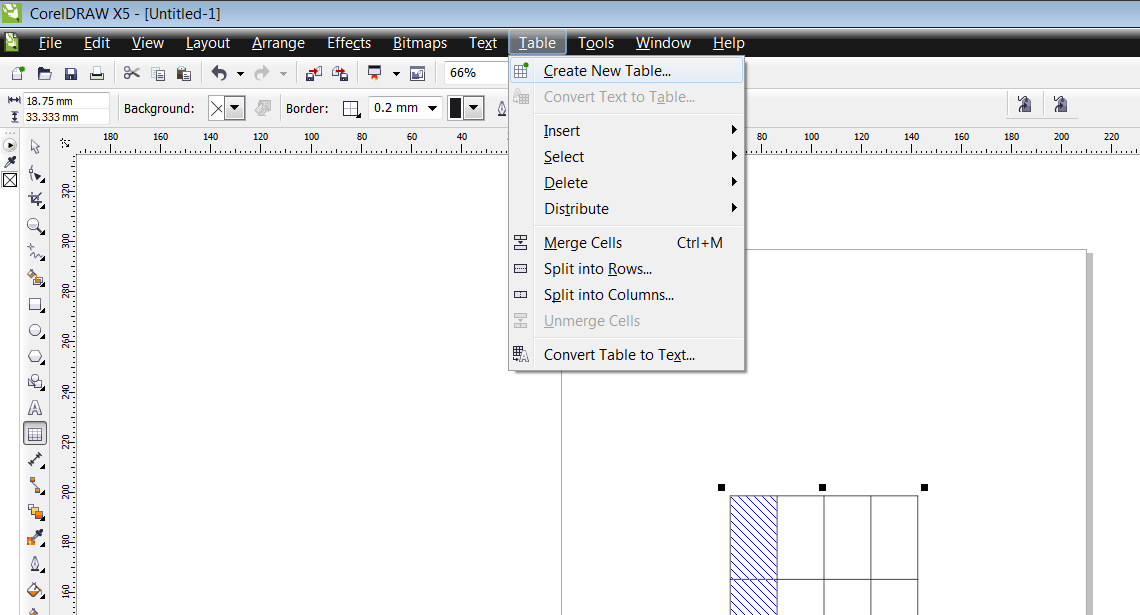Image resolution: width=1140 pixels, height=615 pixels.
Task: Select the Table tool
Action: [x=35, y=434]
